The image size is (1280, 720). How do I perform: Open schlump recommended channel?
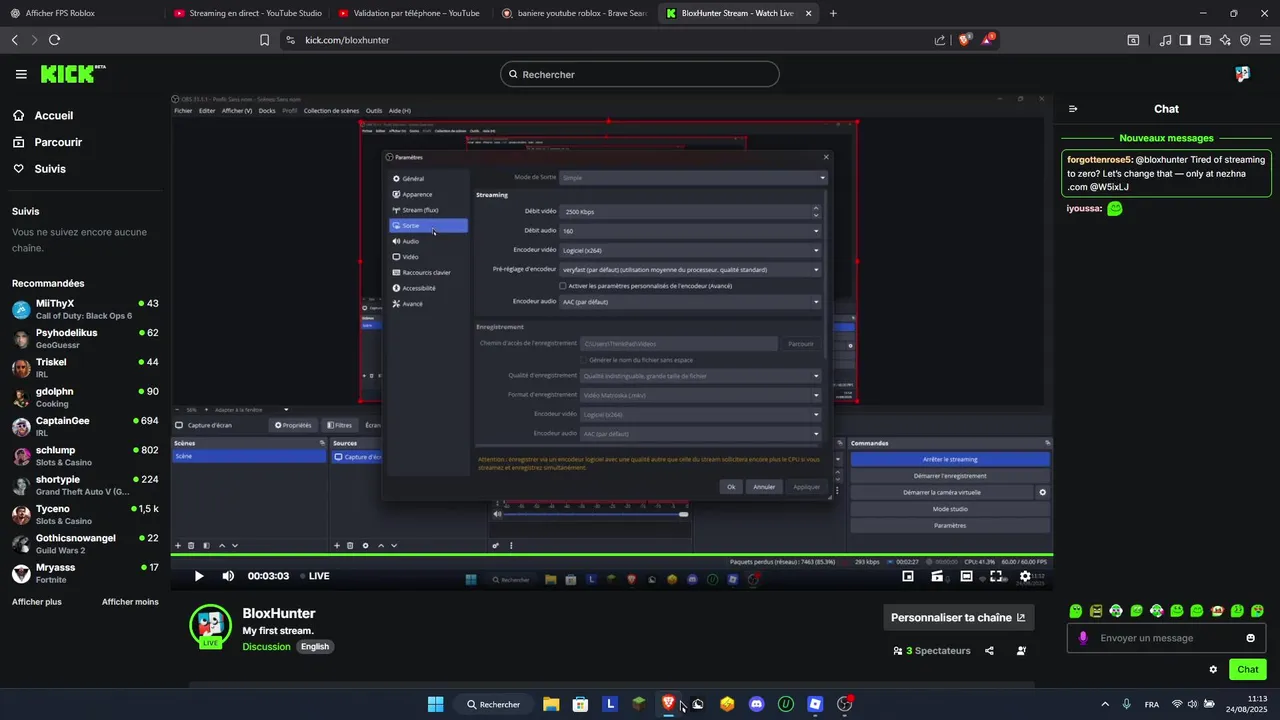pos(85,456)
